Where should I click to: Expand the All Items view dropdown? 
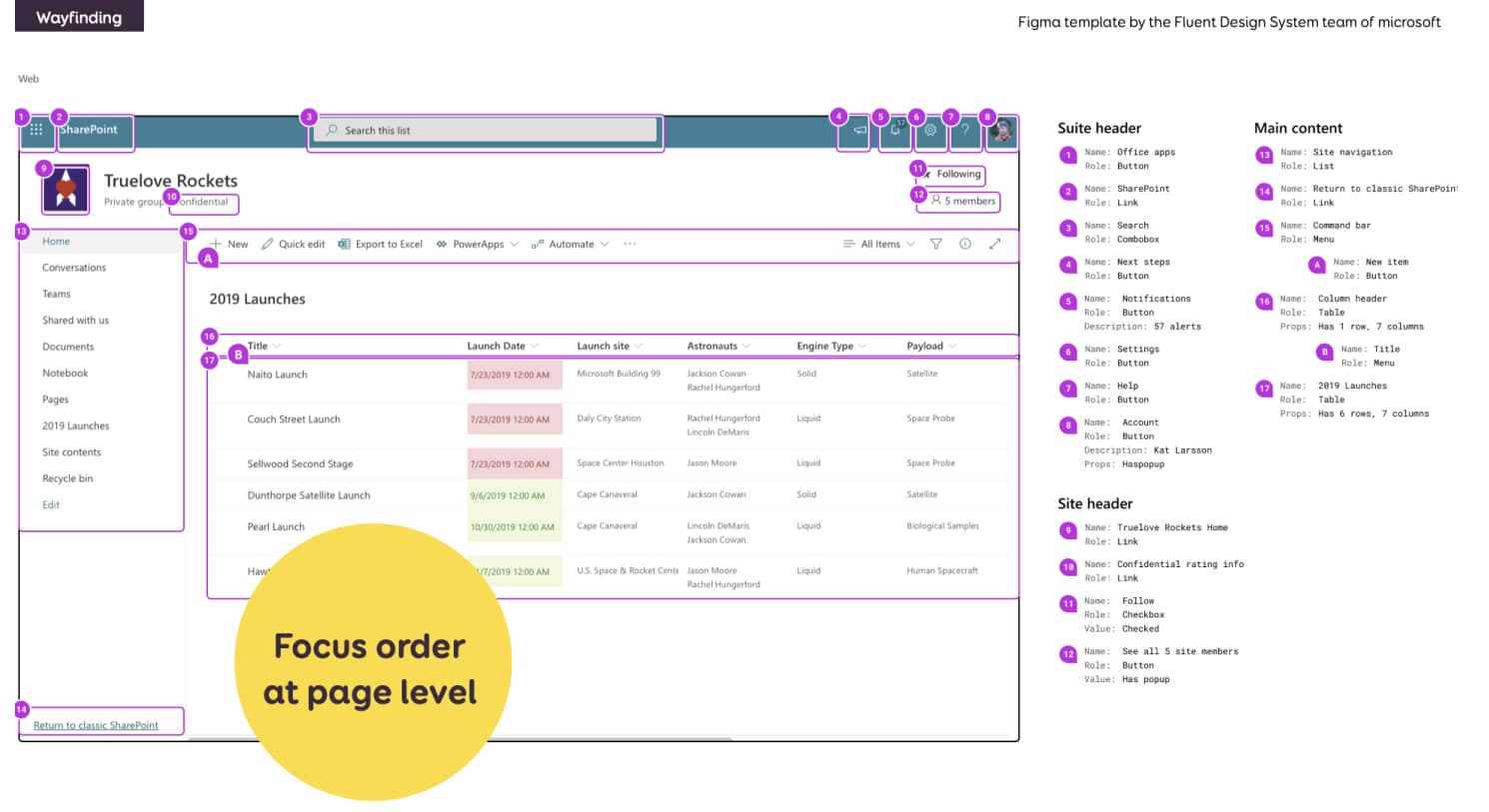(878, 244)
